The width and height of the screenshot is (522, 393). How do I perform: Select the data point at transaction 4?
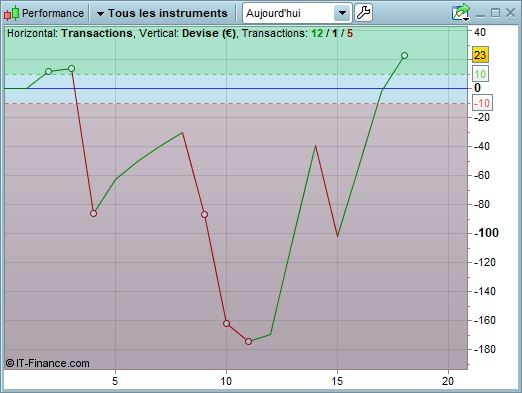tap(93, 213)
